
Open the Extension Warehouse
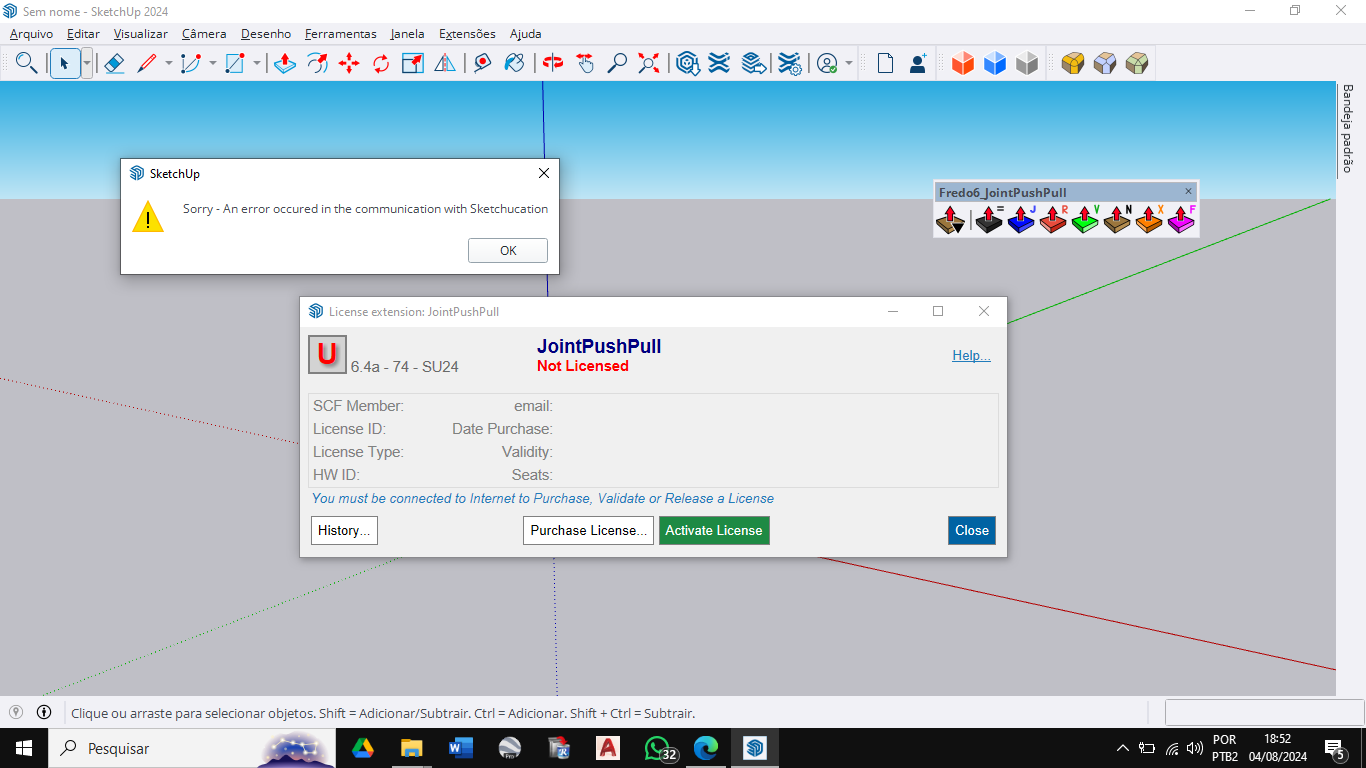pyautogui.click(x=719, y=63)
